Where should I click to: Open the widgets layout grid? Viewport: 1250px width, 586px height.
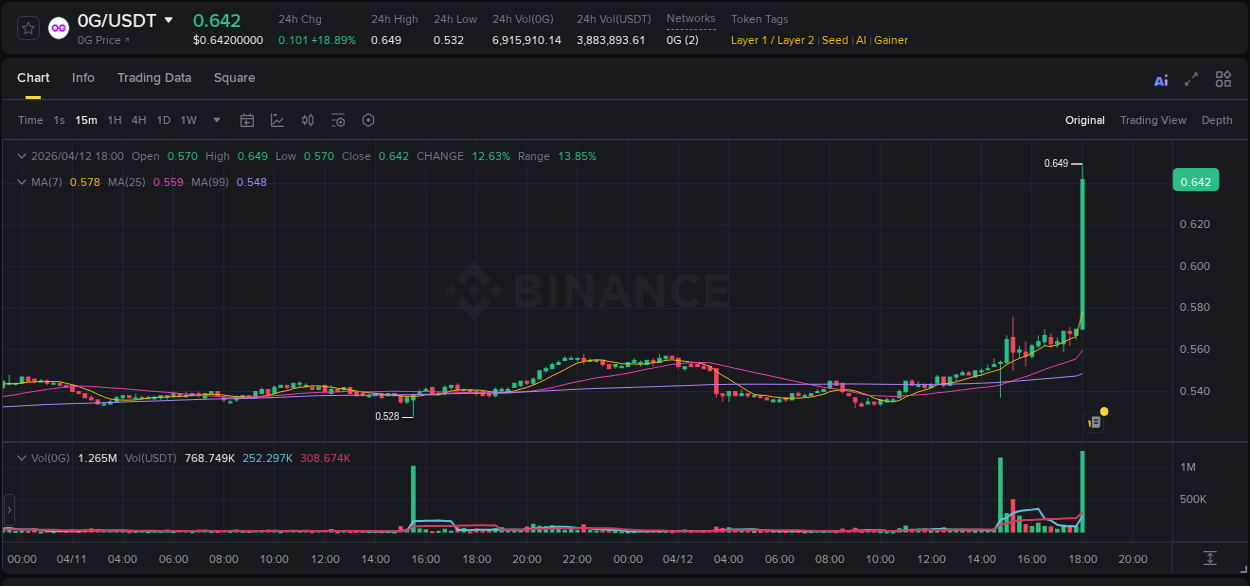[x=1223, y=78]
